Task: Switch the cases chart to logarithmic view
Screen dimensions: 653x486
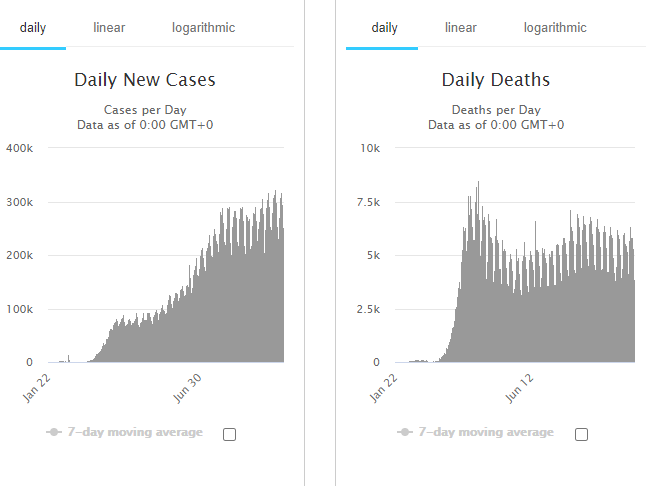Action: click(203, 27)
